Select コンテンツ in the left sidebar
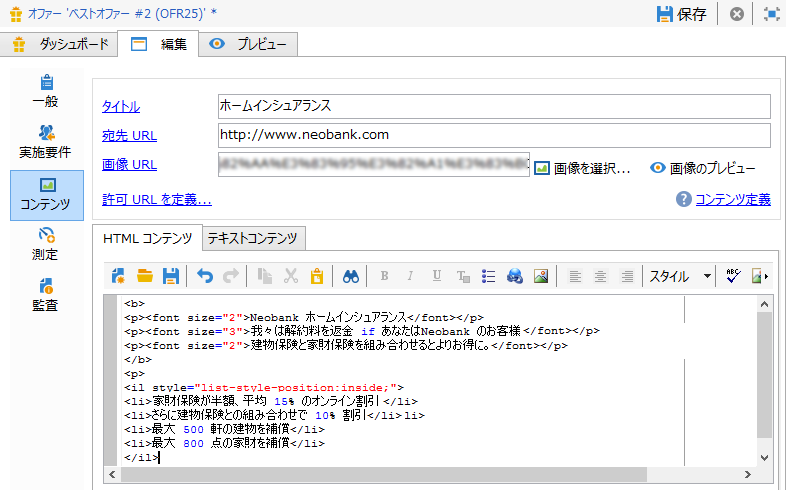Screen dimensions: 798x490 47,195
